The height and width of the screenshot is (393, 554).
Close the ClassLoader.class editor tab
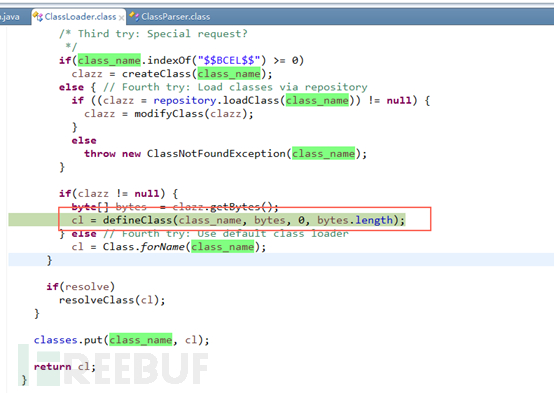coord(122,17)
